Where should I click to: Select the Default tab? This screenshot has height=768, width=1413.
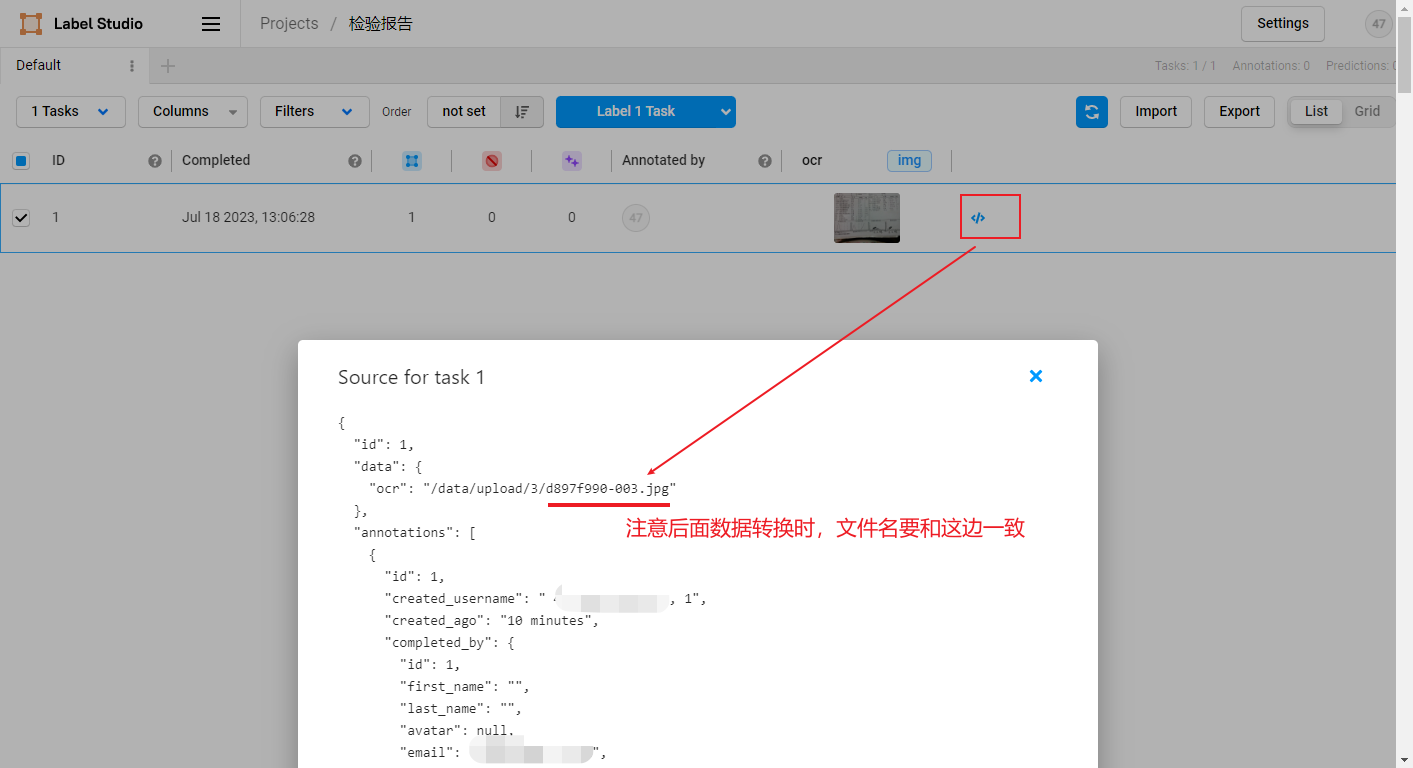[x=39, y=66]
